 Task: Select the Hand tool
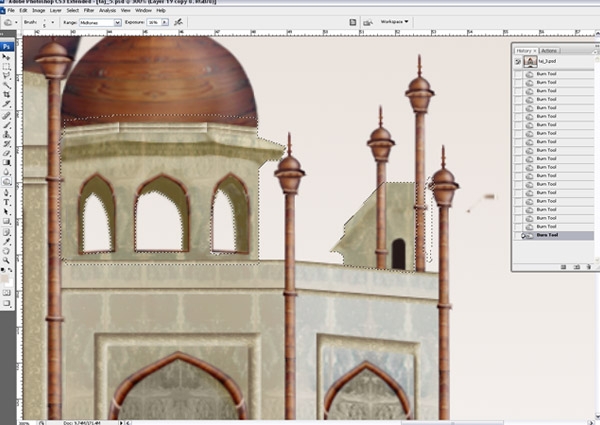(x=6, y=251)
